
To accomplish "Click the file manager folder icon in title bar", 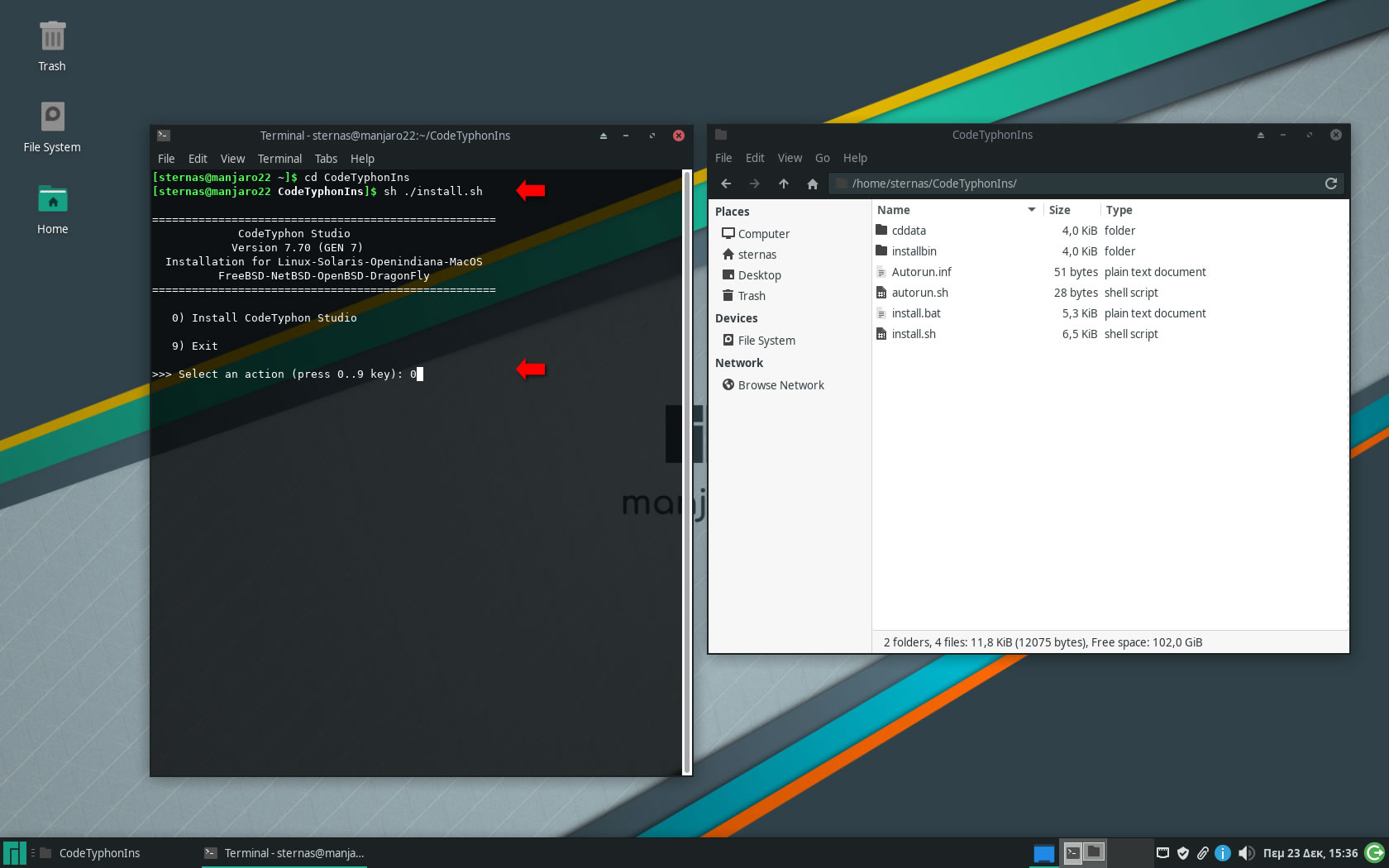I will [721, 135].
